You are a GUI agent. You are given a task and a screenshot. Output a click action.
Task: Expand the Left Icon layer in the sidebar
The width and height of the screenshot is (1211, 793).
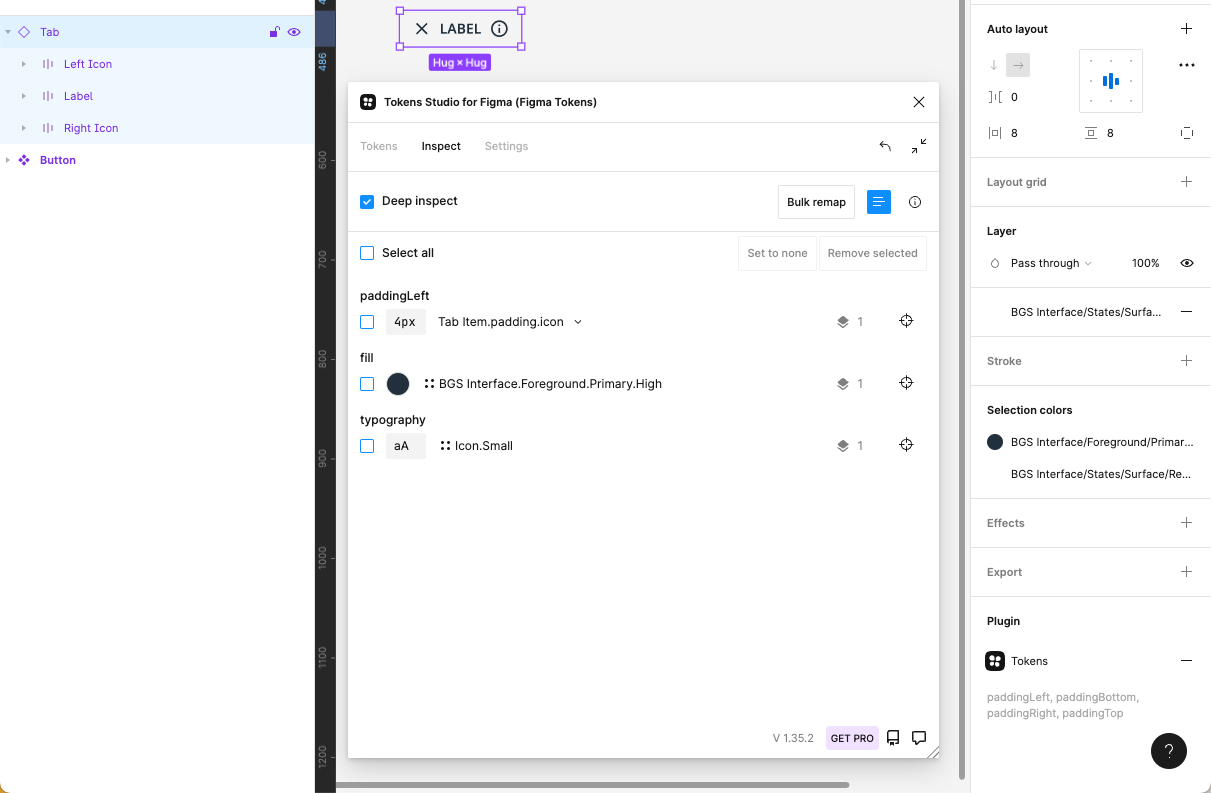click(23, 63)
